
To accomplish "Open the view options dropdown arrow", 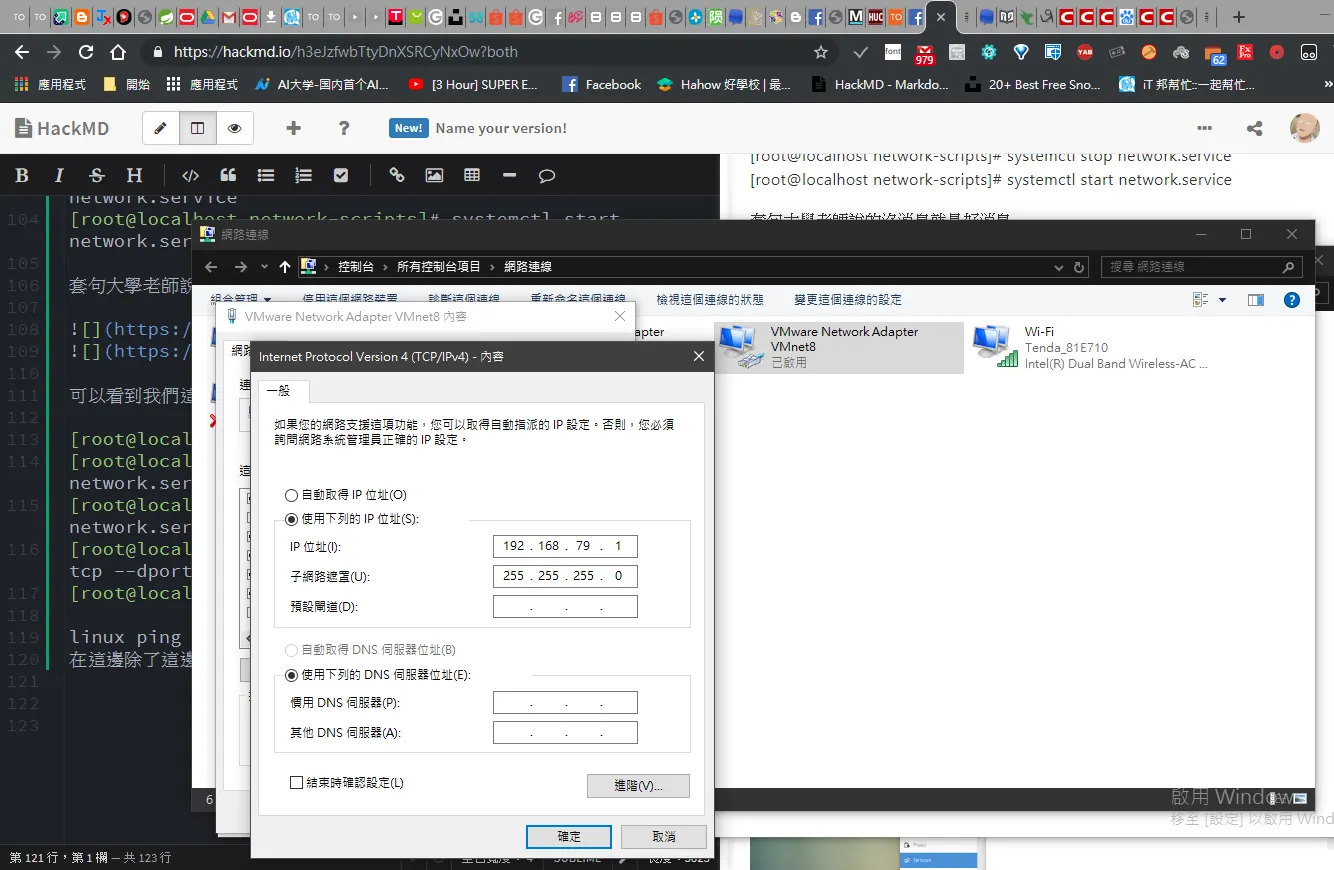I will click(x=1222, y=300).
